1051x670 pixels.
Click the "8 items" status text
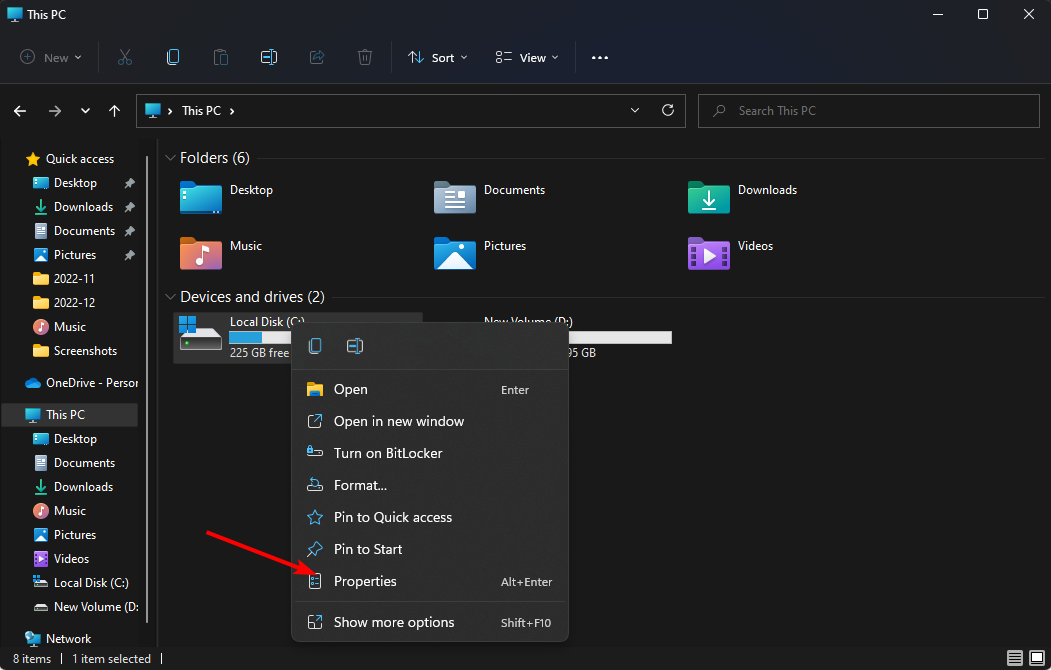[32, 659]
